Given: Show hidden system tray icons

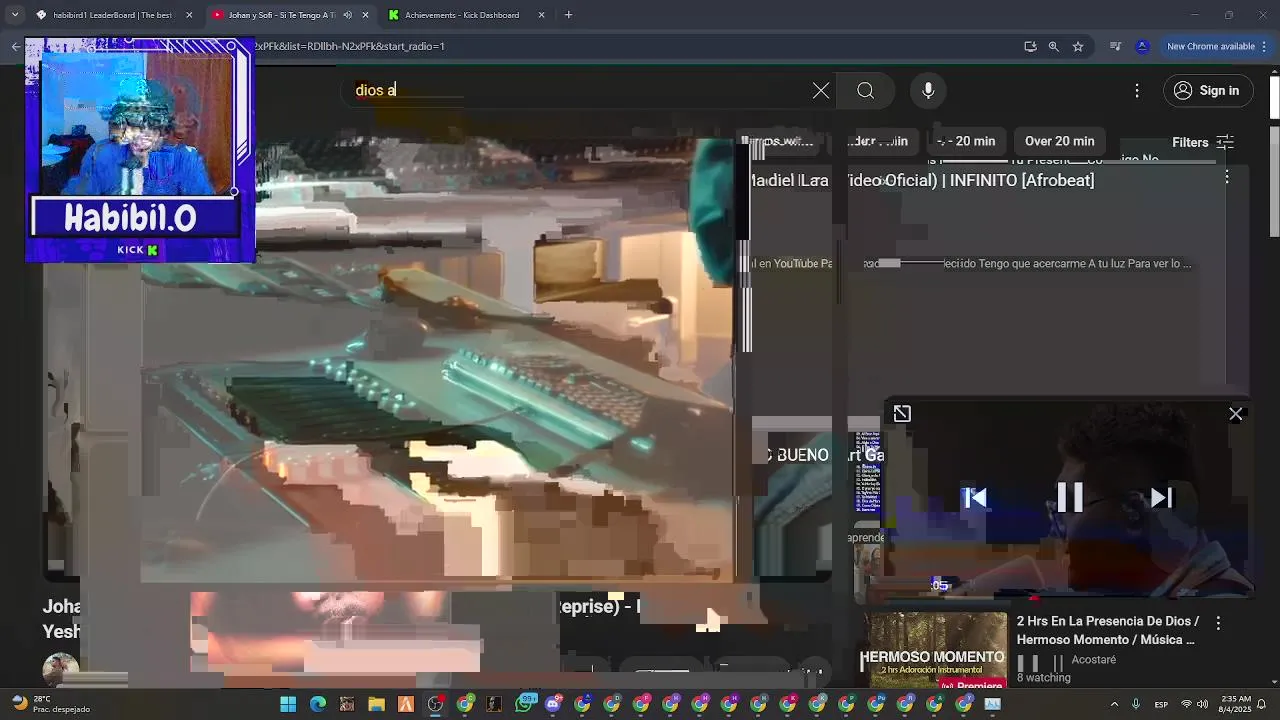Looking at the screenshot, I should coord(1114,704).
